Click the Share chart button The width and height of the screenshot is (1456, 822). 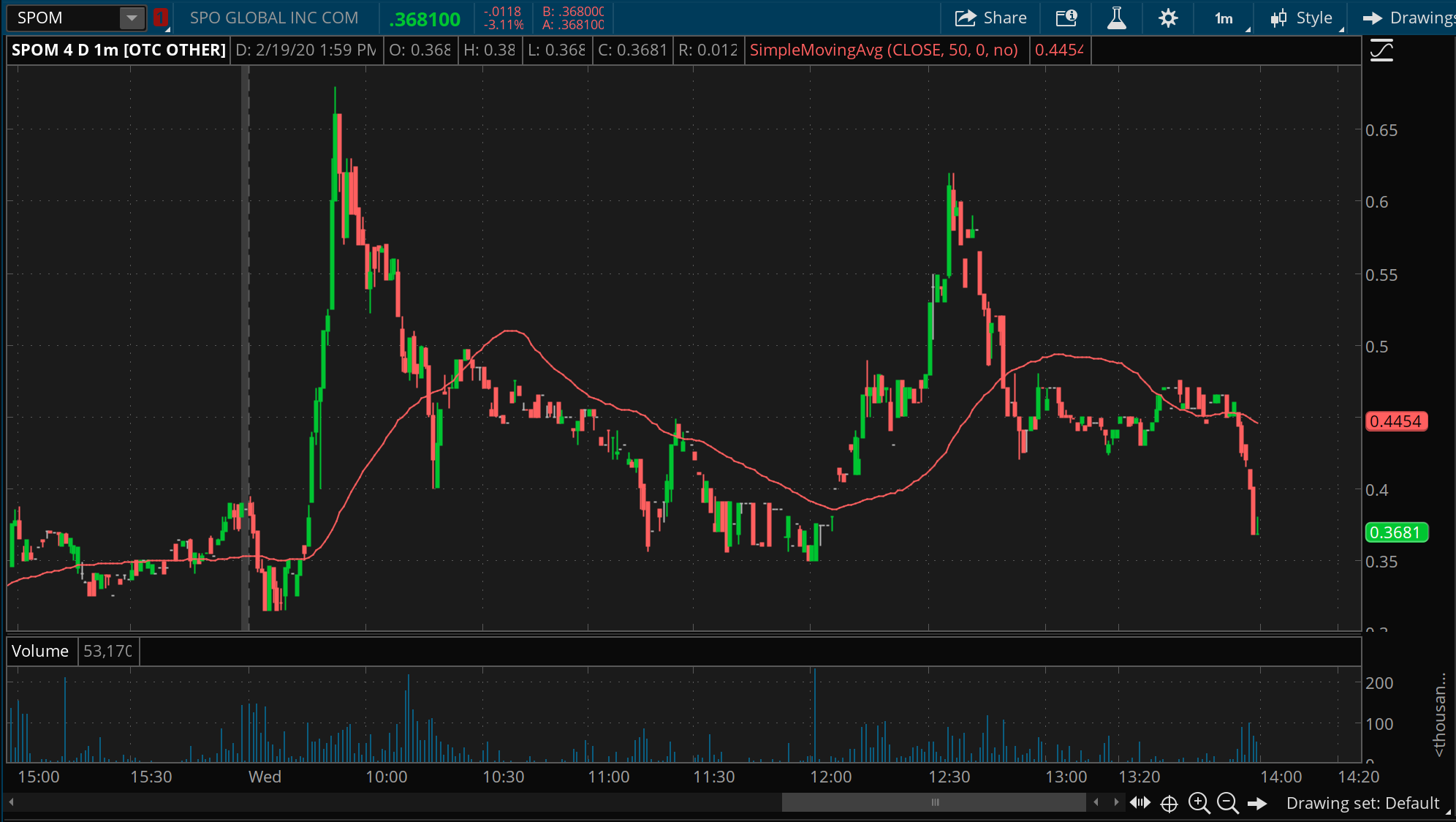pyautogui.click(x=990, y=18)
